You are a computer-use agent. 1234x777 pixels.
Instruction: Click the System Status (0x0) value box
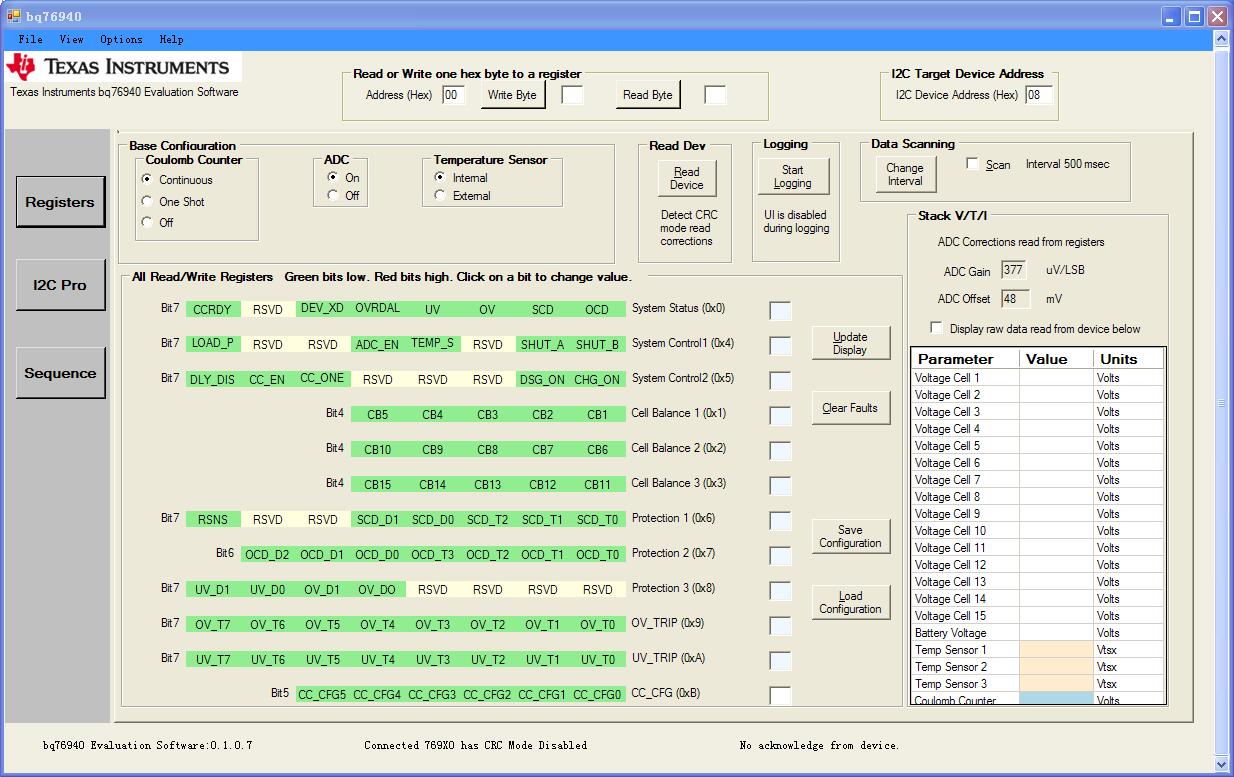click(780, 311)
